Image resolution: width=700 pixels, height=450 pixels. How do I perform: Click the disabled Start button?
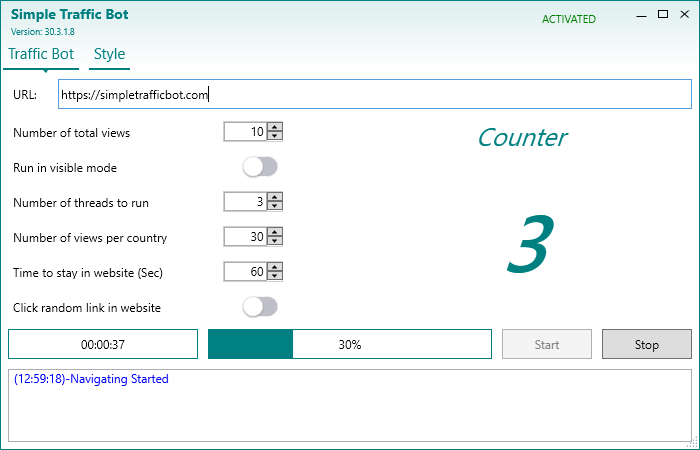pyautogui.click(x=546, y=344)
